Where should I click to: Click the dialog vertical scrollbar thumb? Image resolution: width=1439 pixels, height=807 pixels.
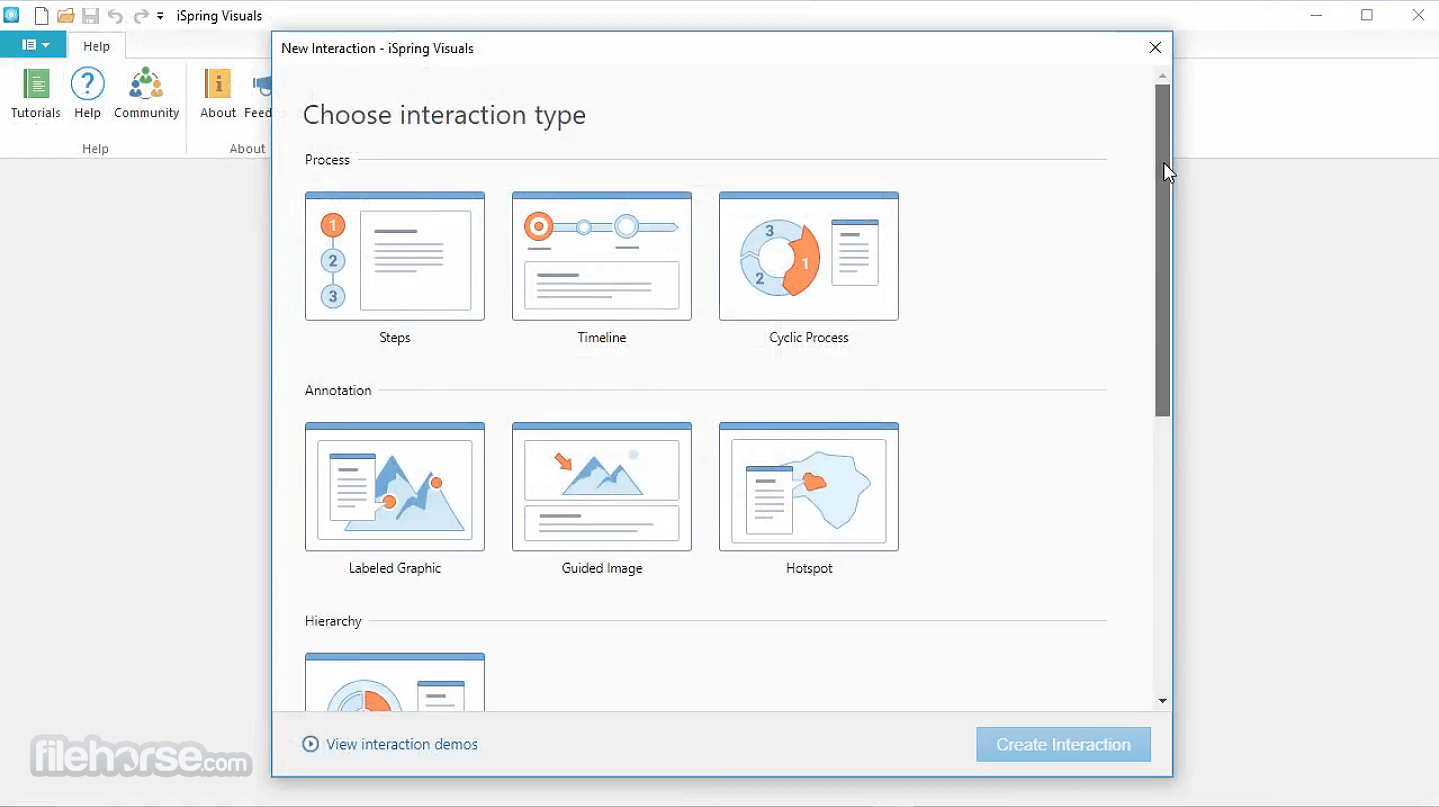1162,250
